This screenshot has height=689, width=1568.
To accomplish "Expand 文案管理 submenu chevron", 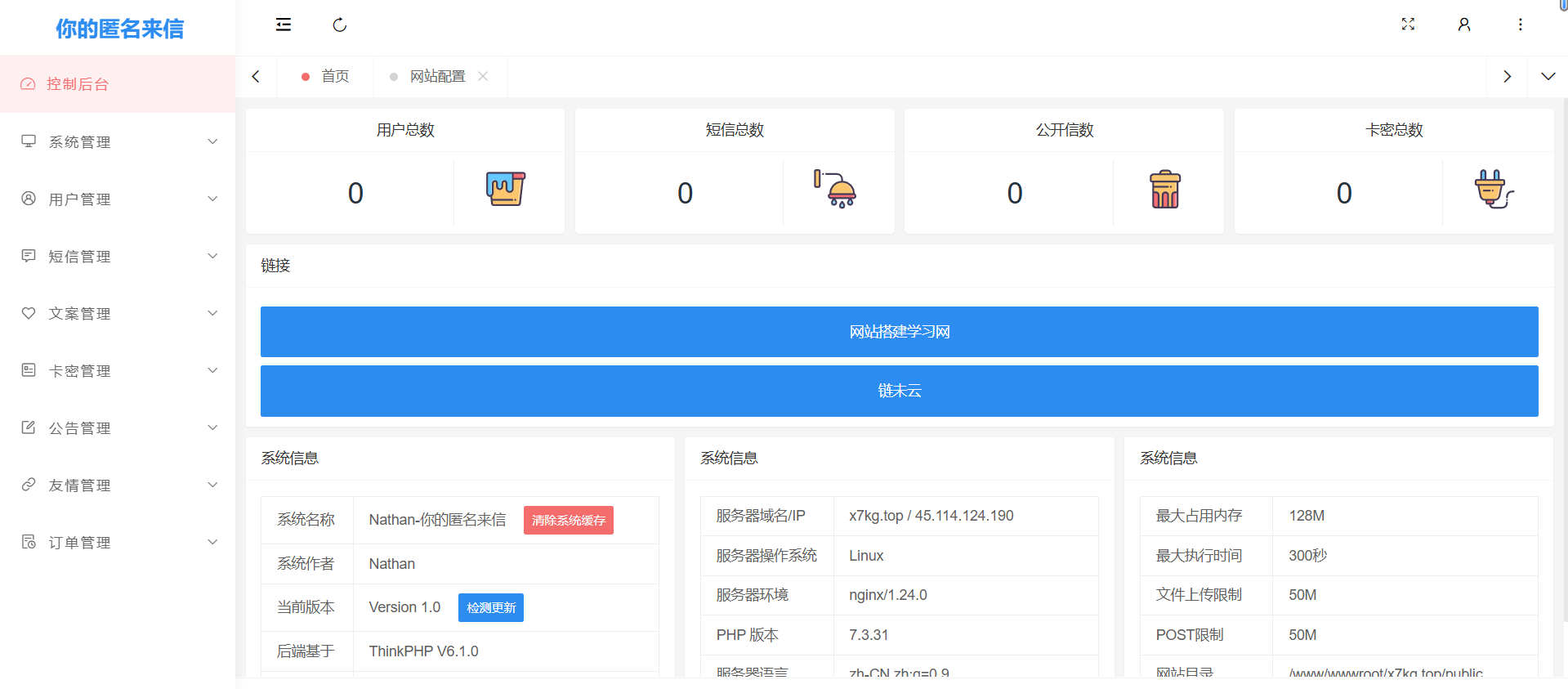I will click(x=212, y=313).
